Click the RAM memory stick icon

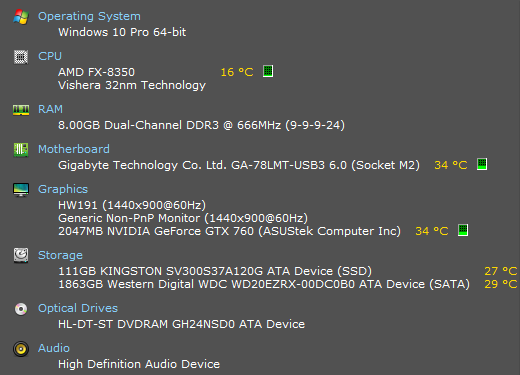pyautogui.click(x=21, y=110)
